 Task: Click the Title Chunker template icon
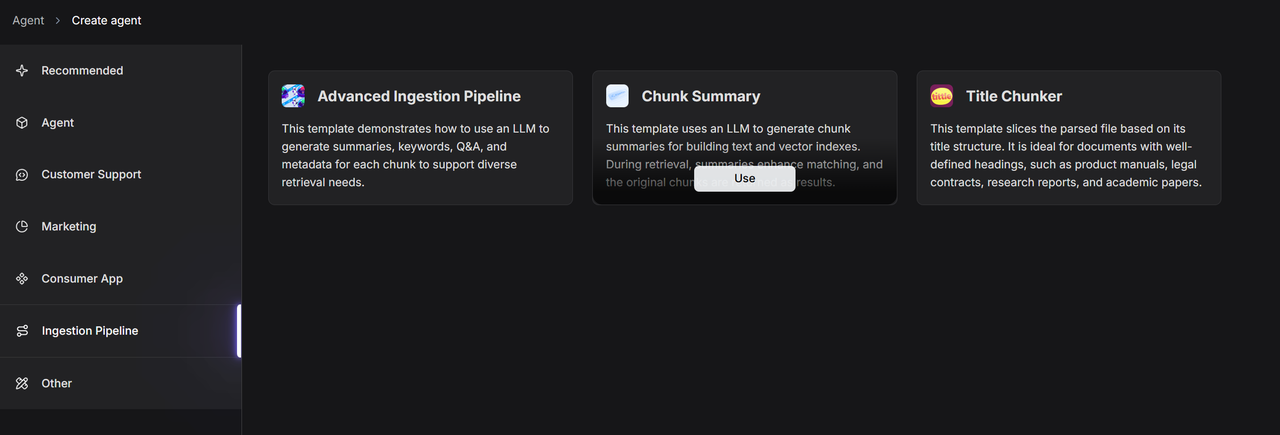click(941, 96)
